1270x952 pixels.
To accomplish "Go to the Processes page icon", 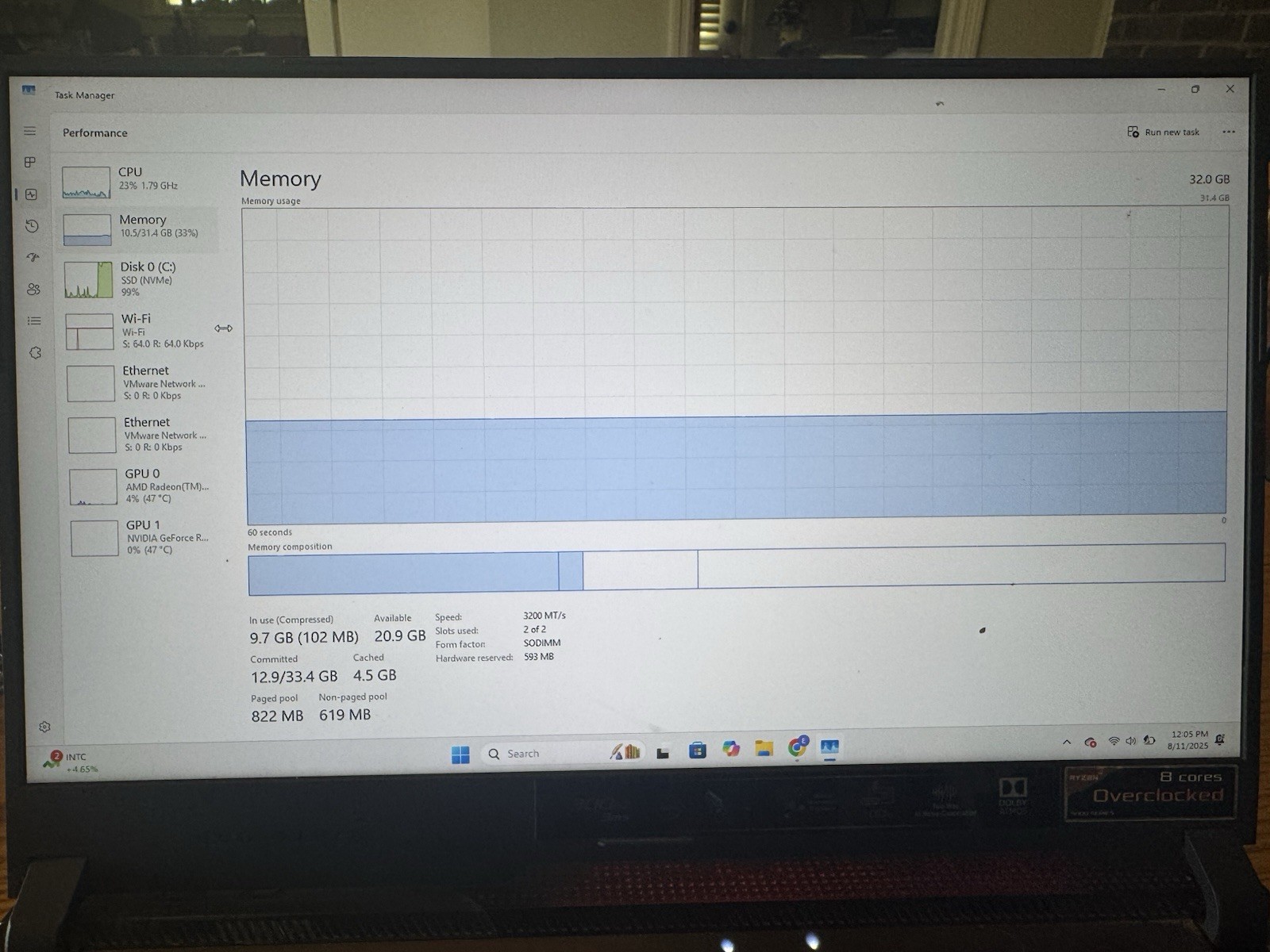I will (30, 162).
